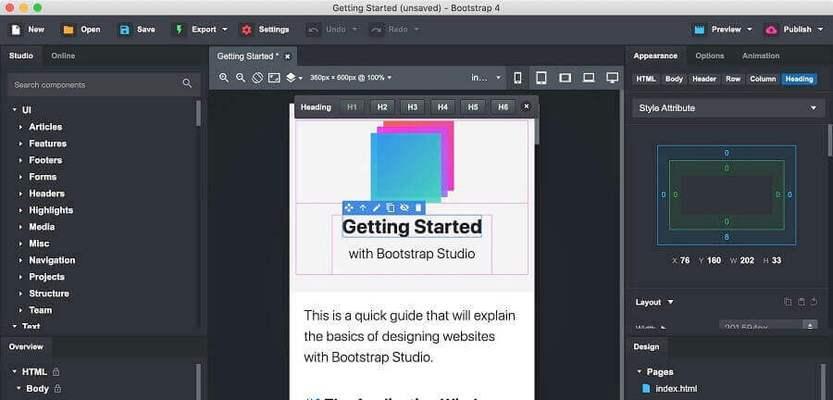
Task: Open the Options tab
Action: click(710, 56)
